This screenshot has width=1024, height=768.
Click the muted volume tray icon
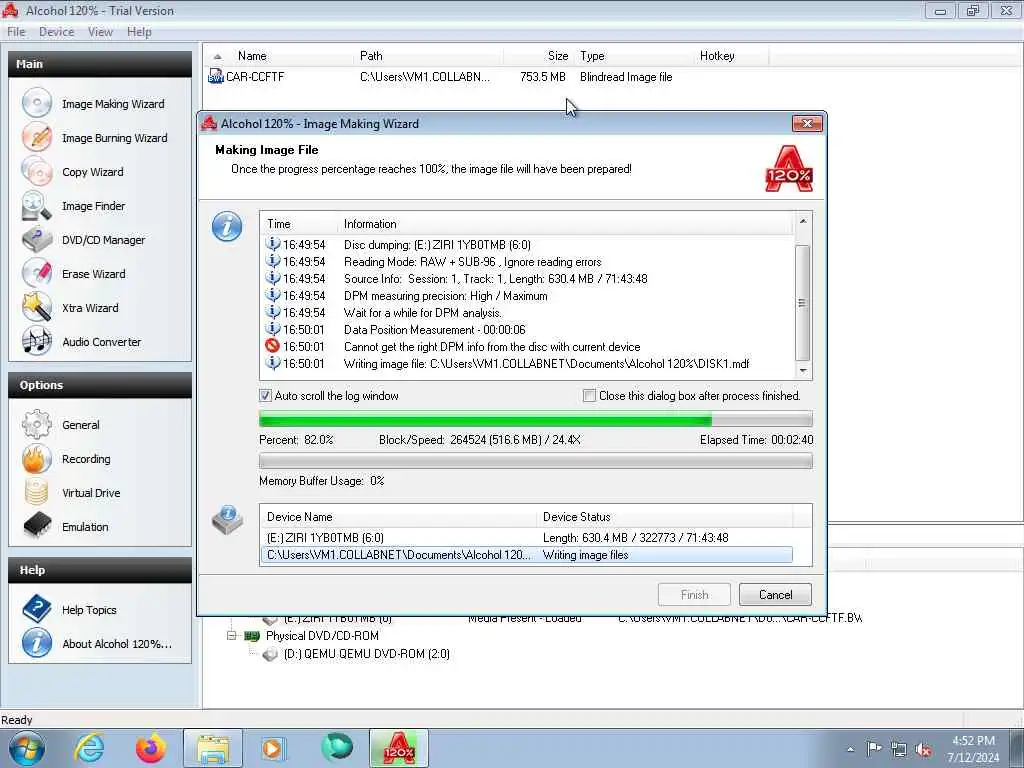923,750
